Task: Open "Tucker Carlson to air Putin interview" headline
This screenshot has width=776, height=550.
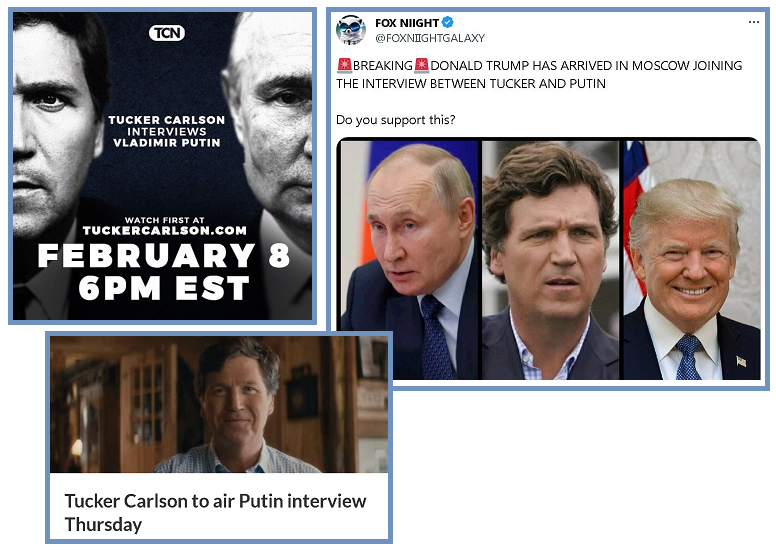Action: coord(215,512)
